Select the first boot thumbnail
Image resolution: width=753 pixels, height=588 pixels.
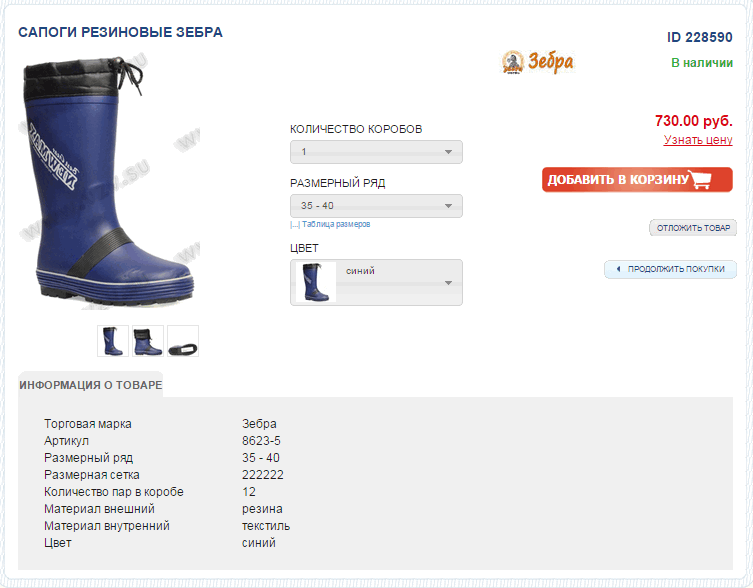113,341
